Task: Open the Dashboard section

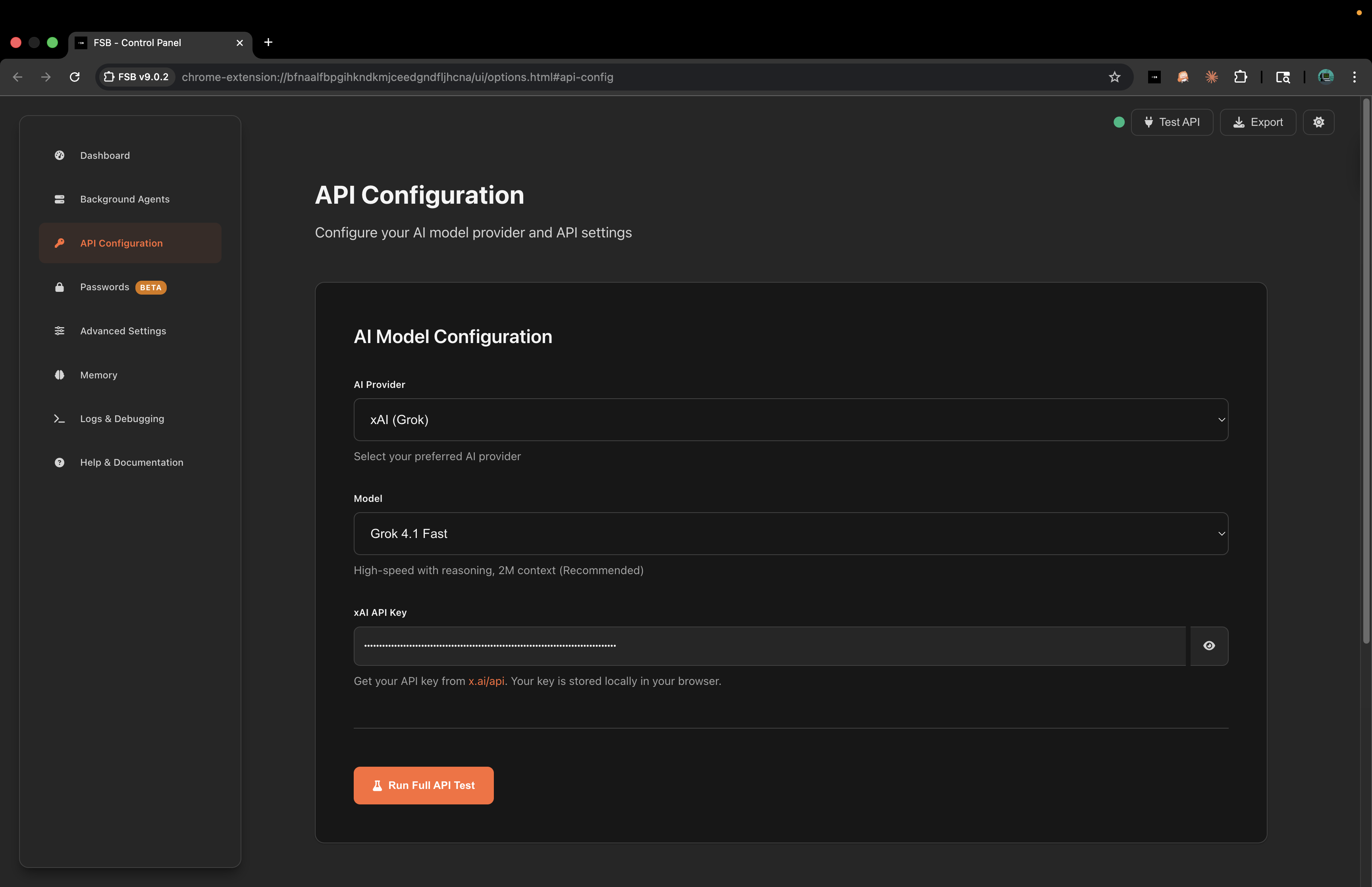Action: point(130,156)
